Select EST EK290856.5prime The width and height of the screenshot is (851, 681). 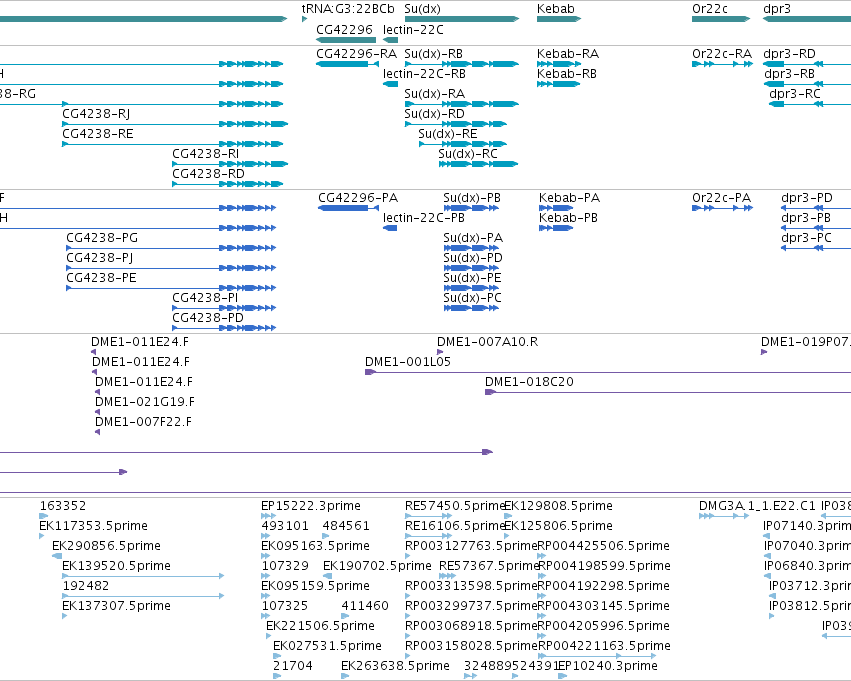pos(57,556)
